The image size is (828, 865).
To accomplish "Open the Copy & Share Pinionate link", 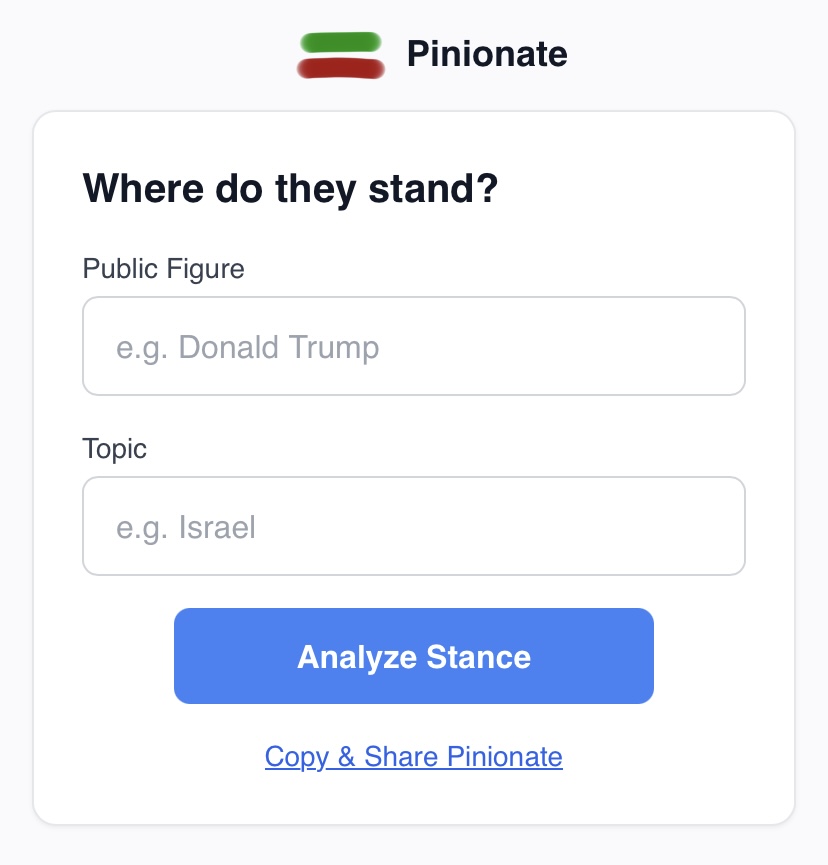I will pos(414,756).
